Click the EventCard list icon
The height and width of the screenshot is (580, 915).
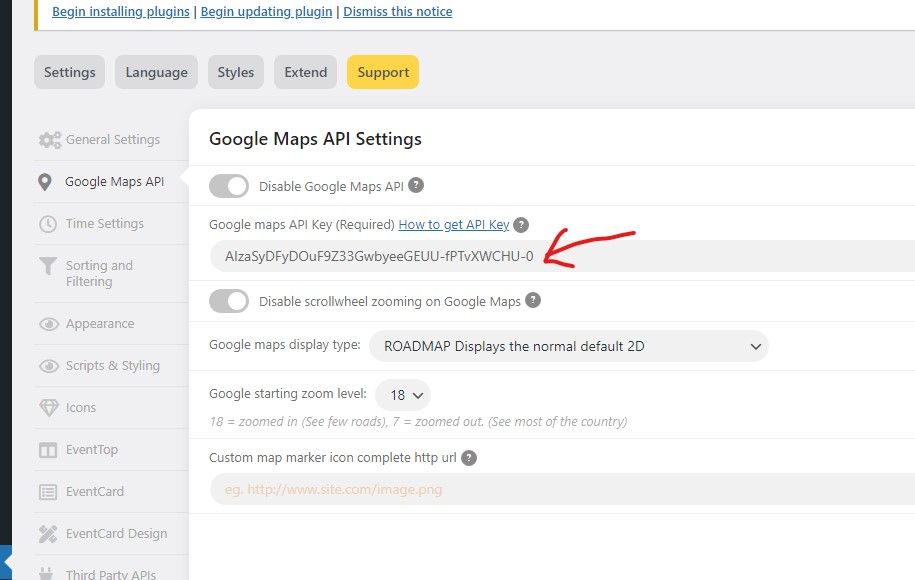[x=48, y=492]
